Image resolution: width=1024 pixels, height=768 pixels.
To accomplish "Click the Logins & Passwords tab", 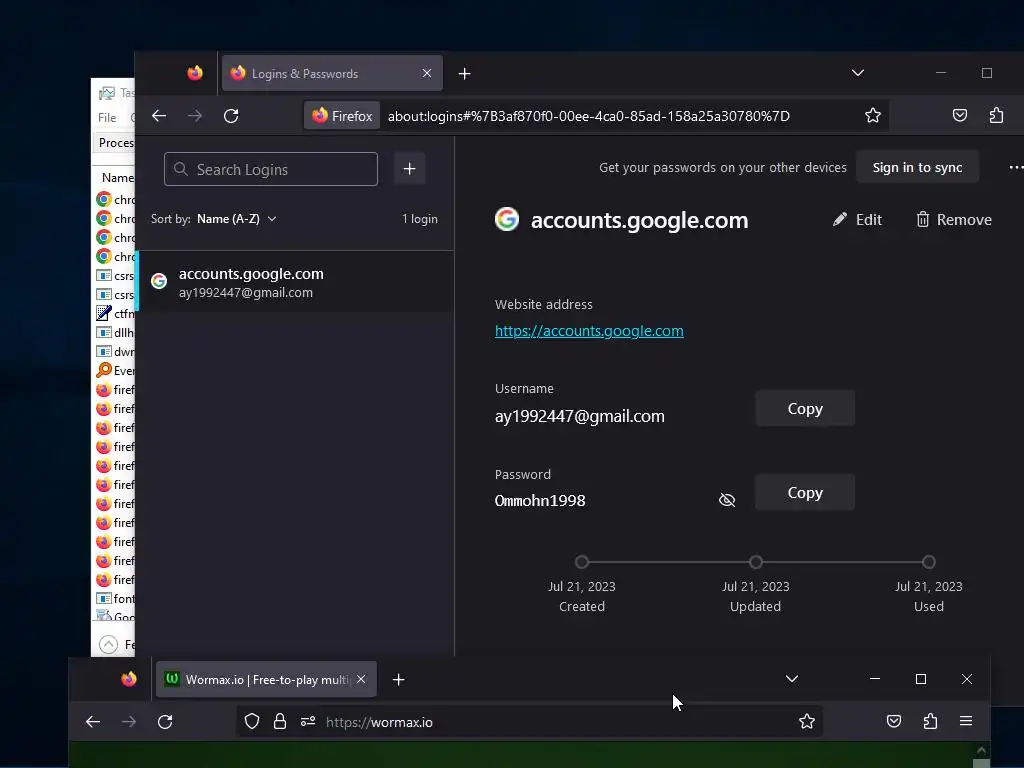I will (332, 73).
